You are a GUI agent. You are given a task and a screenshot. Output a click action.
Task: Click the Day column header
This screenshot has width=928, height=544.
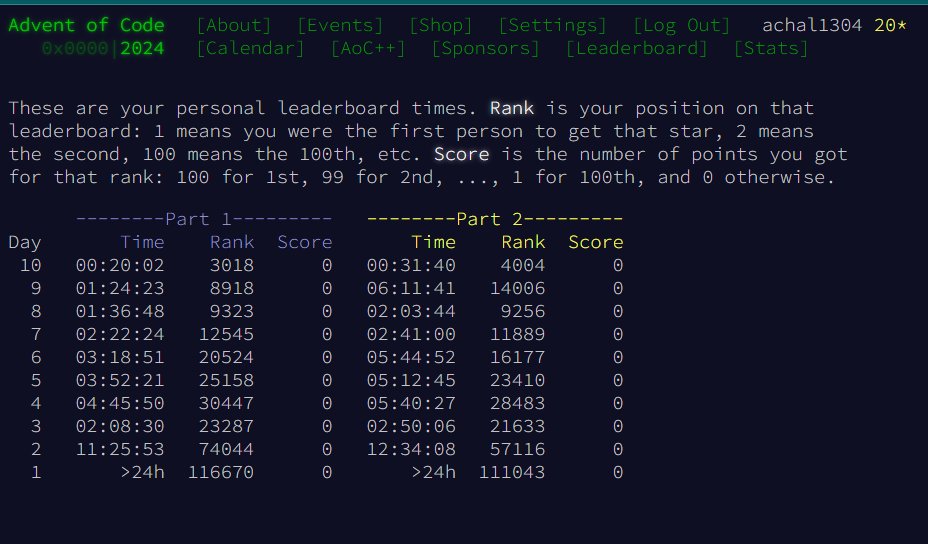[25, 243]
